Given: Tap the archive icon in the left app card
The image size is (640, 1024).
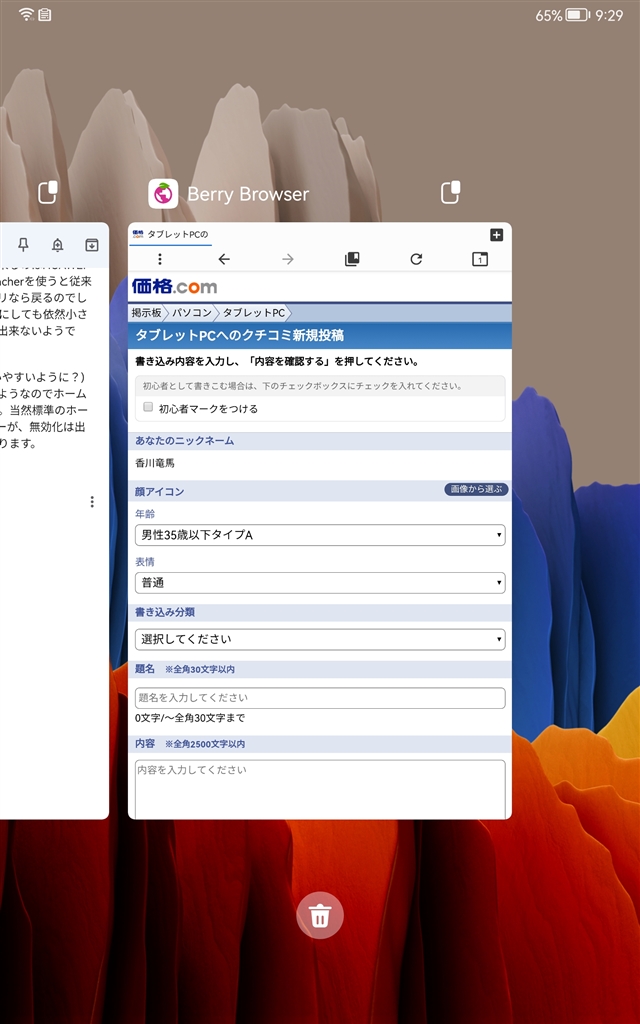Looking at the screenshot, I should pos(92,244).
